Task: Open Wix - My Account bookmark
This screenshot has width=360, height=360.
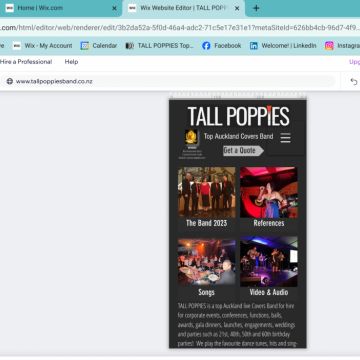Action: 43,46
